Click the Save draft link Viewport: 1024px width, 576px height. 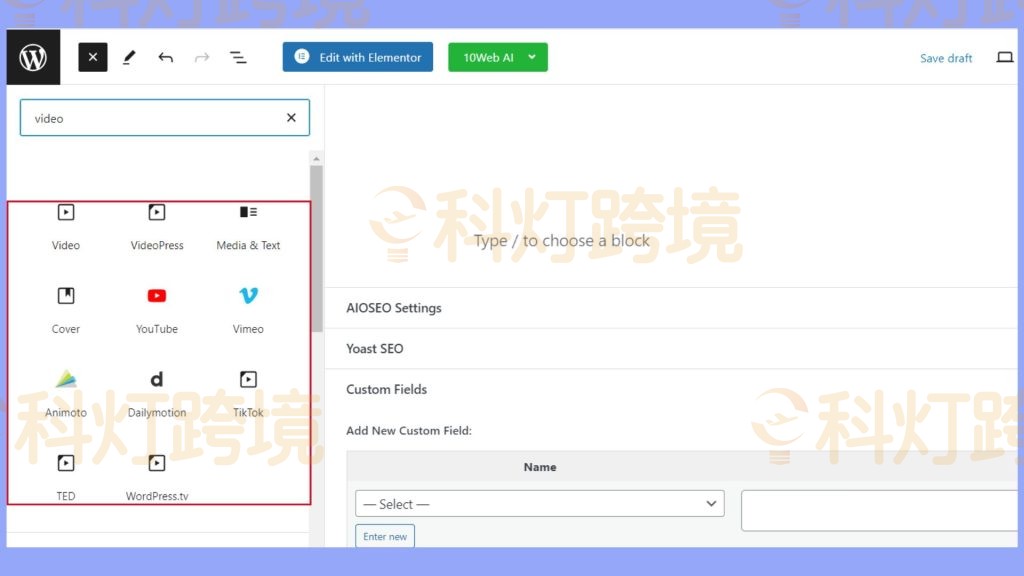pos(945,57)
